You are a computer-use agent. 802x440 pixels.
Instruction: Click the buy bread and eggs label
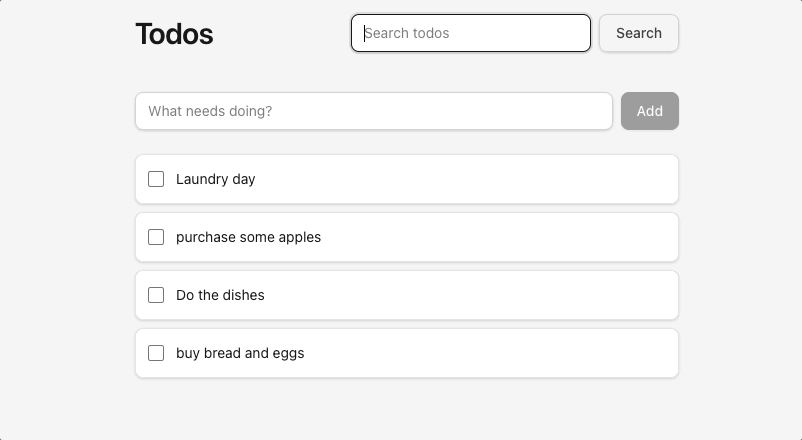point(240,354)
